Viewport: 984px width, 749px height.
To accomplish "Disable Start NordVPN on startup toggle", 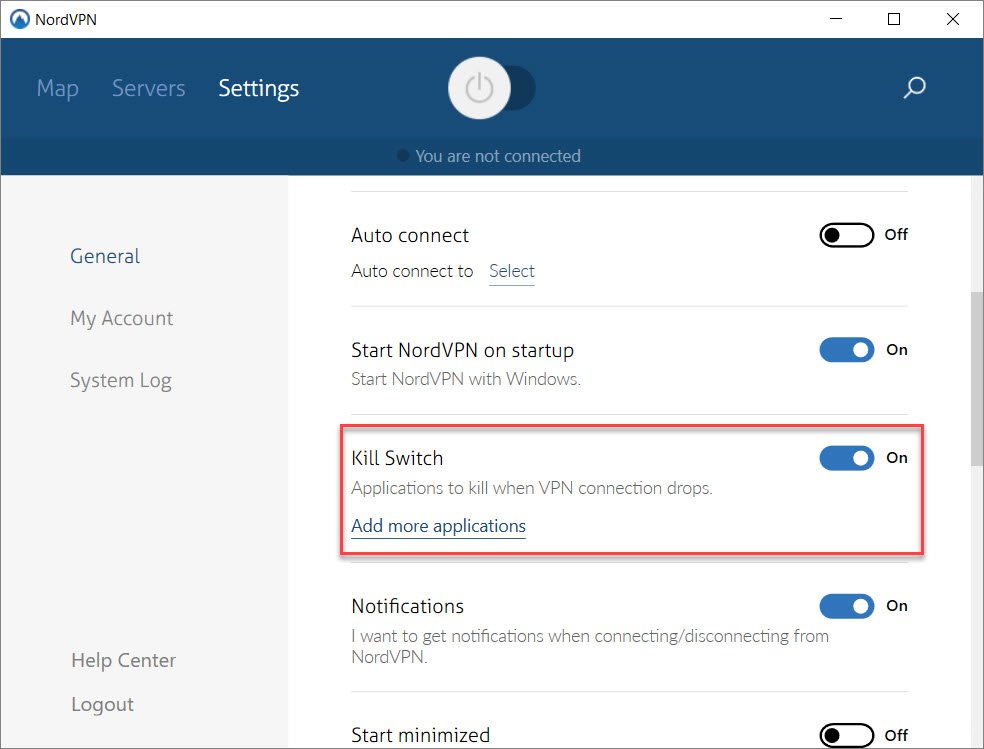I will [x=847, y=350].
